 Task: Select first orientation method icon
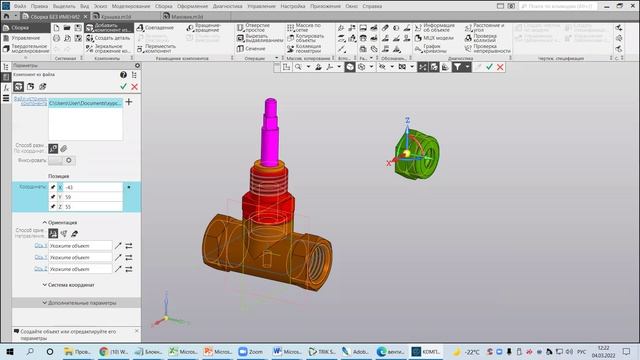pyautogui.click(x=53, y=233)
